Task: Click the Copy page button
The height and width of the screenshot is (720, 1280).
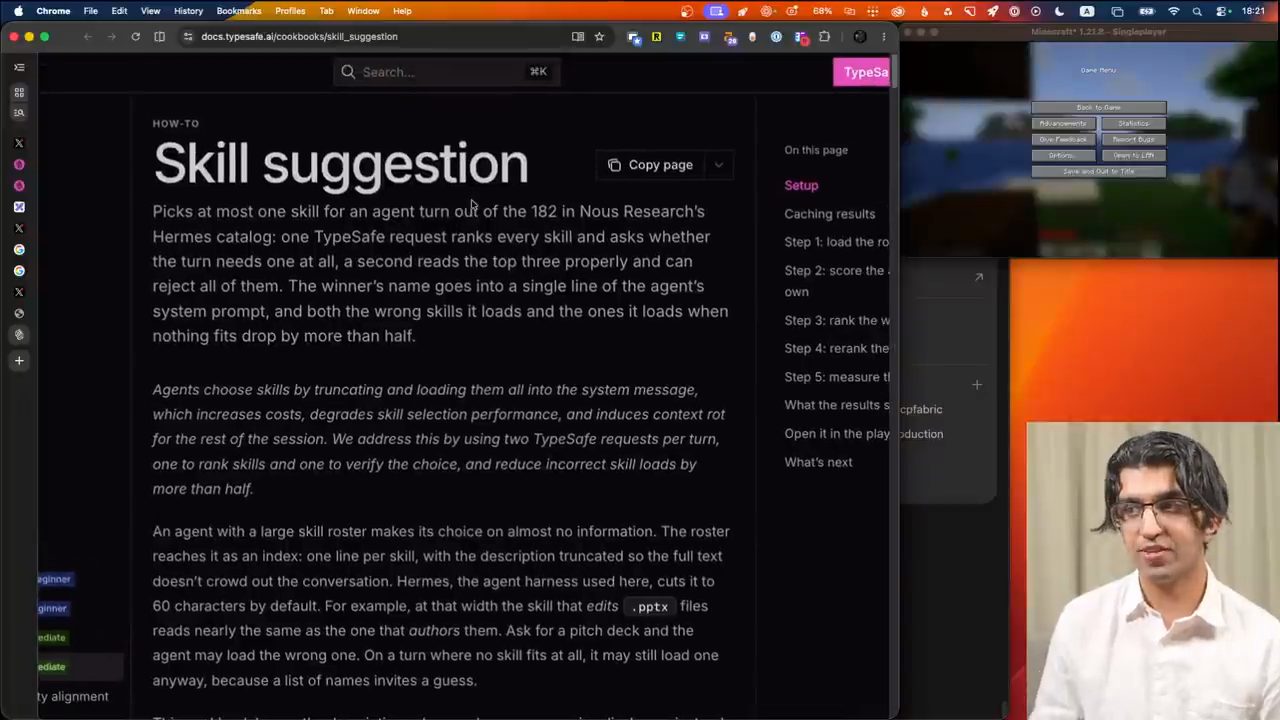Action: click(x=651, y=165)
